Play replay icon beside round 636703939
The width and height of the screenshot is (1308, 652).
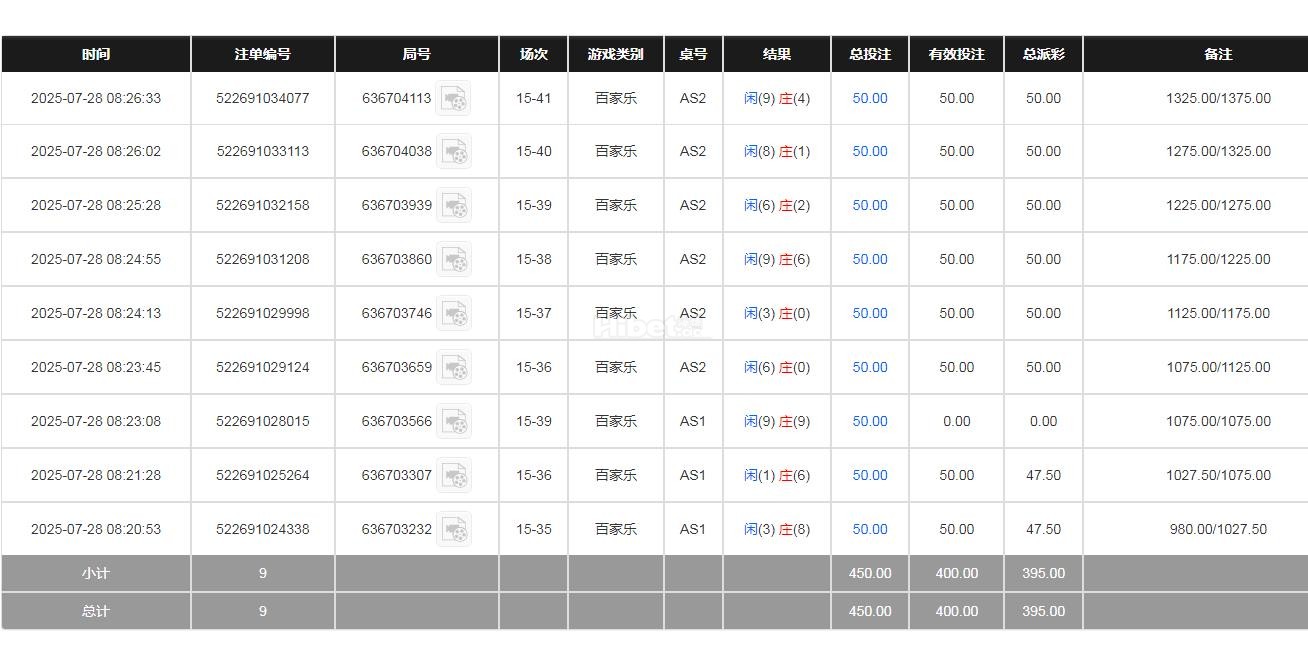coord(454,206)
